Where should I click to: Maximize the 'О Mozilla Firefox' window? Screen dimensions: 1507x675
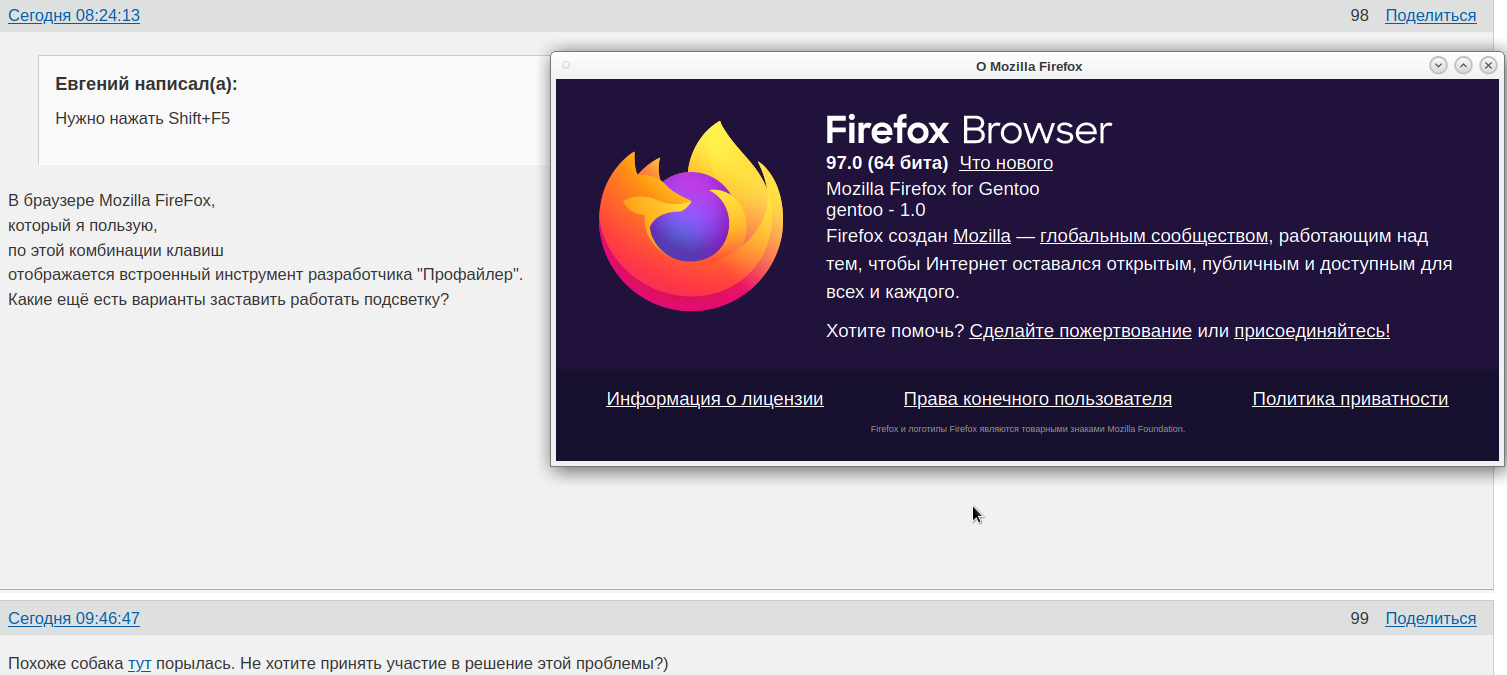[1463, 65]
